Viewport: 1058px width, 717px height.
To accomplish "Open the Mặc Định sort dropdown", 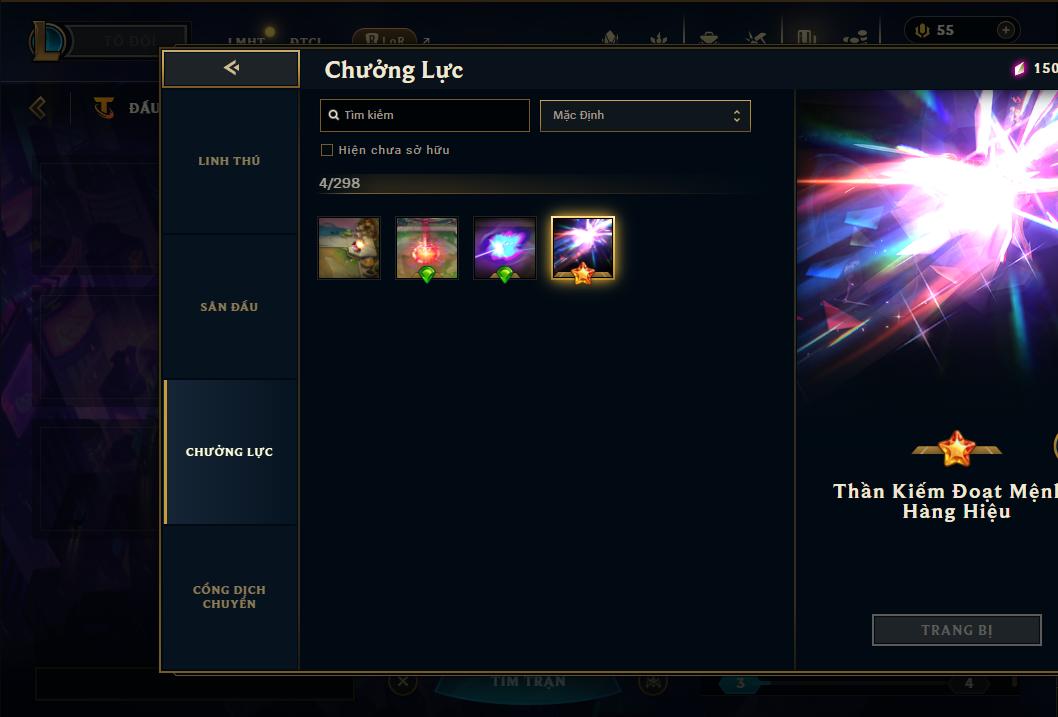I will (645, 115).
